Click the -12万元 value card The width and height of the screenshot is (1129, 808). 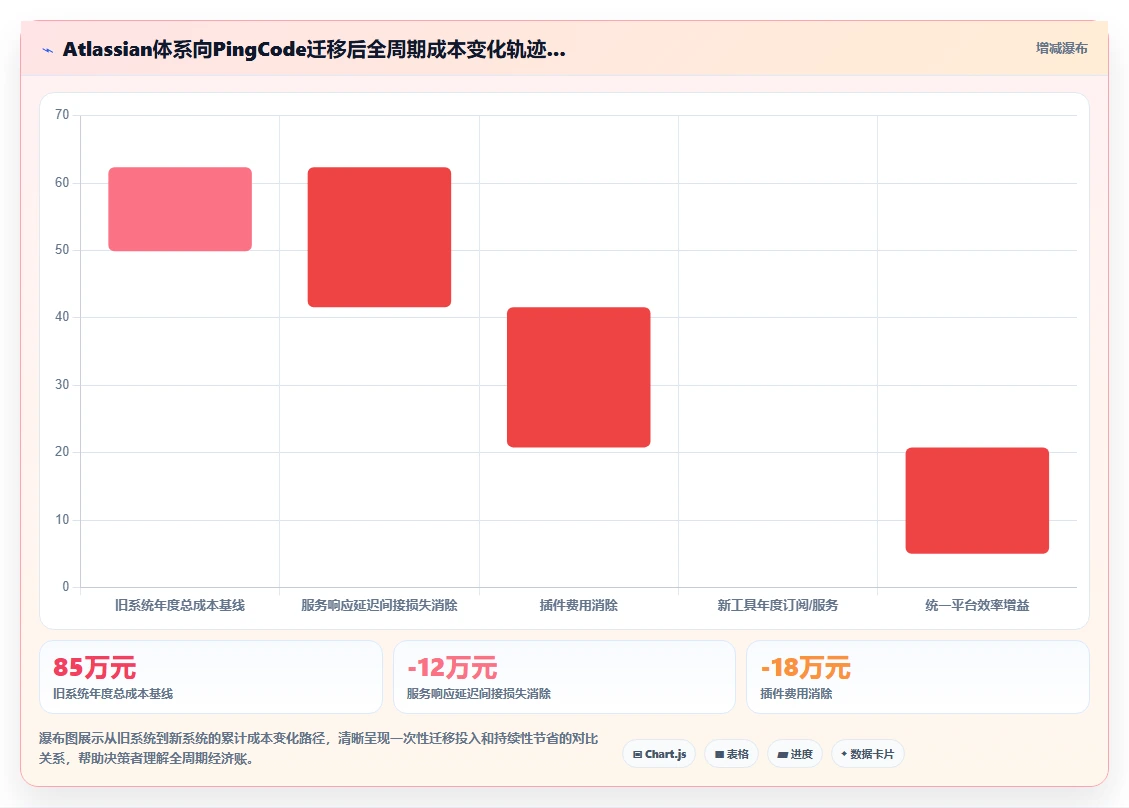564,677
